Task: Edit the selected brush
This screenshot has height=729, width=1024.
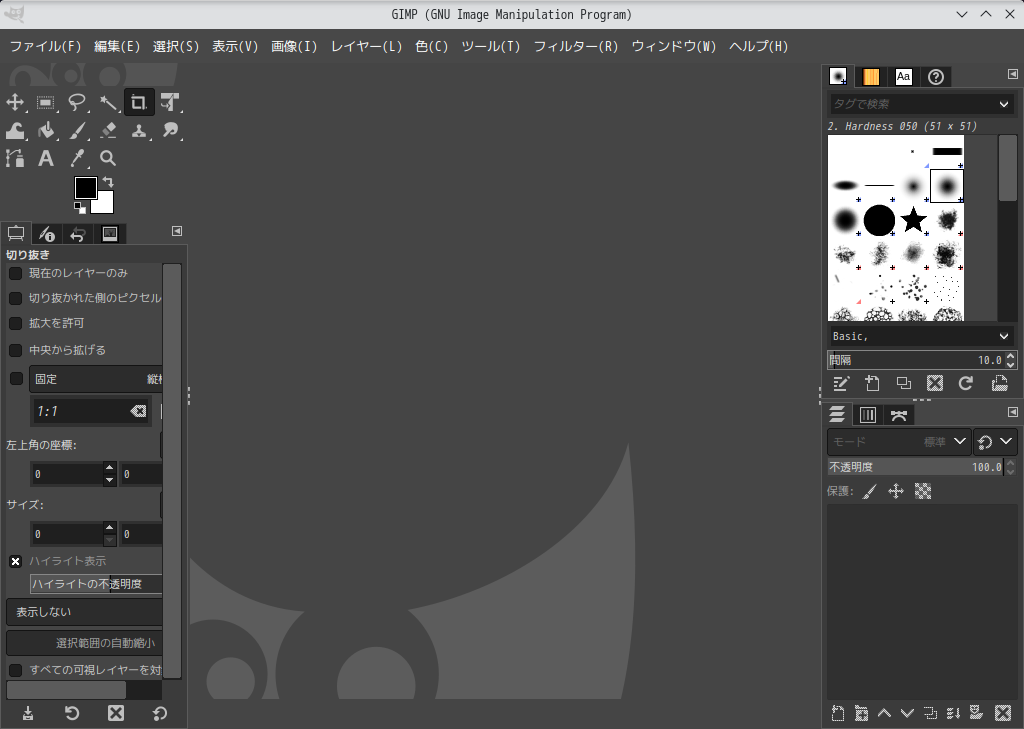Action: pyautogui.click(x=840, y=383)
